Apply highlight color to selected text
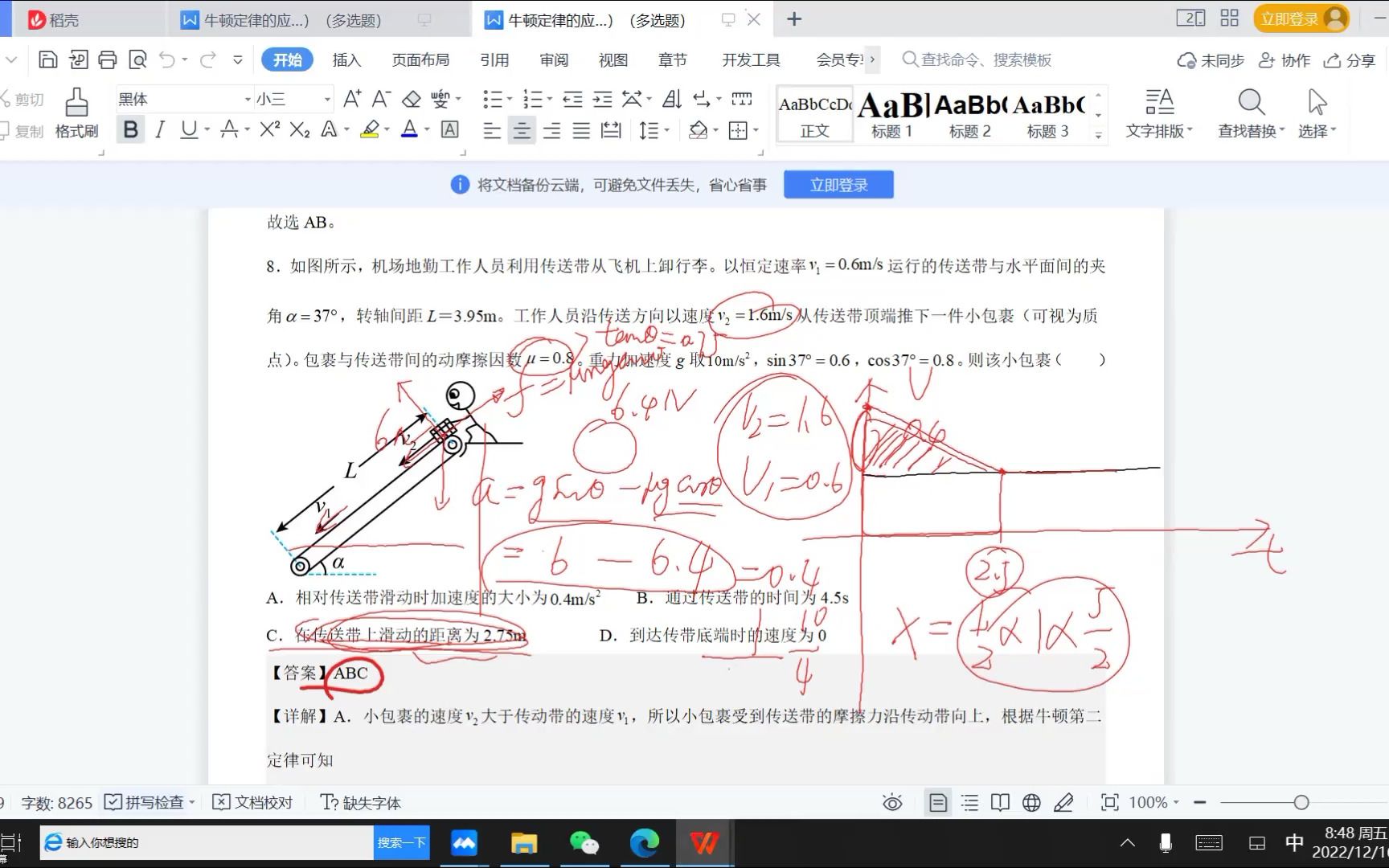The height and width of the screenshot is (868, 1389). (x=370, y=129)
